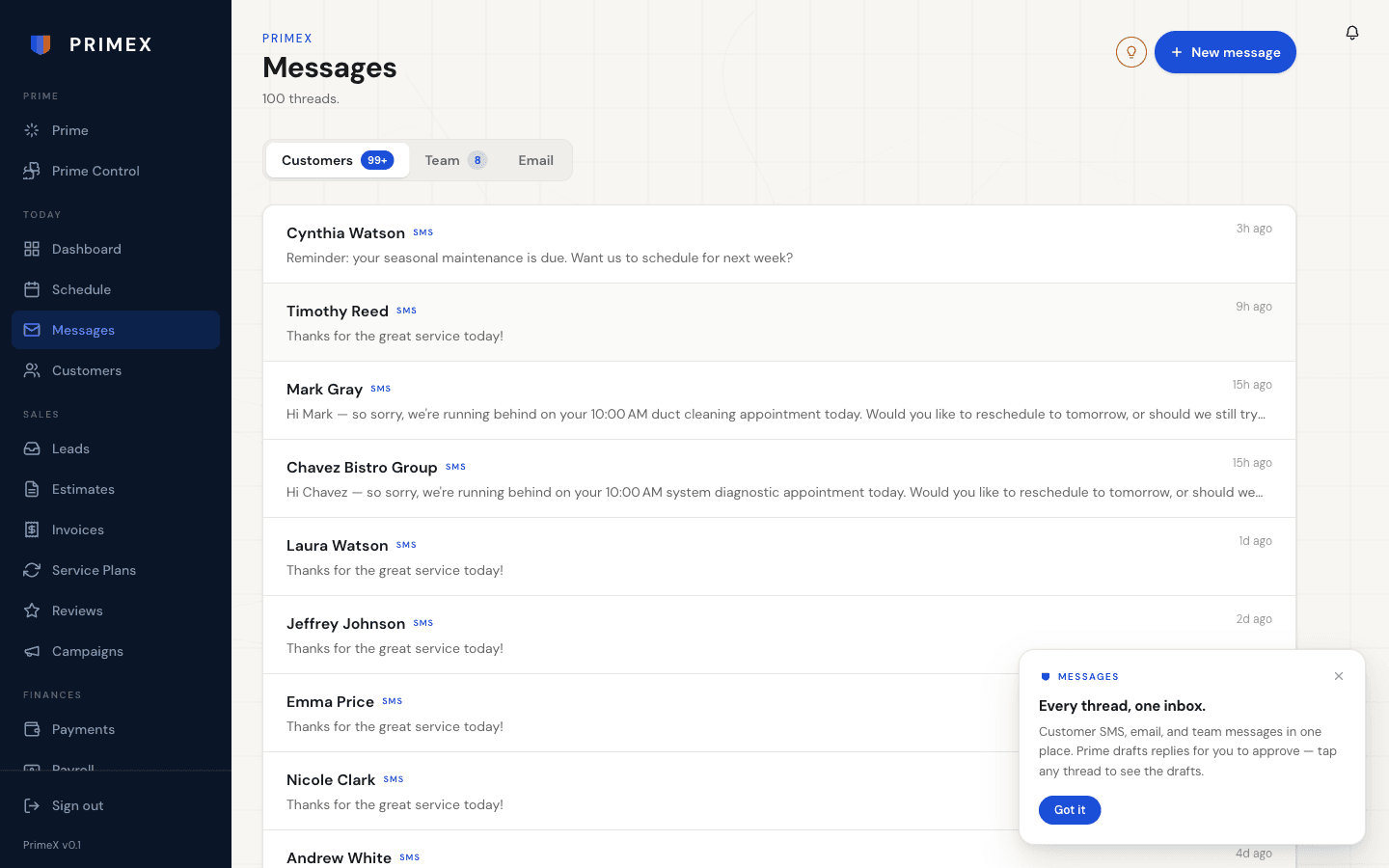The width and height of the screenshot is (1389, 868).
Task: Click Got it in the tip popup
Action: (x=1070, y=810)
